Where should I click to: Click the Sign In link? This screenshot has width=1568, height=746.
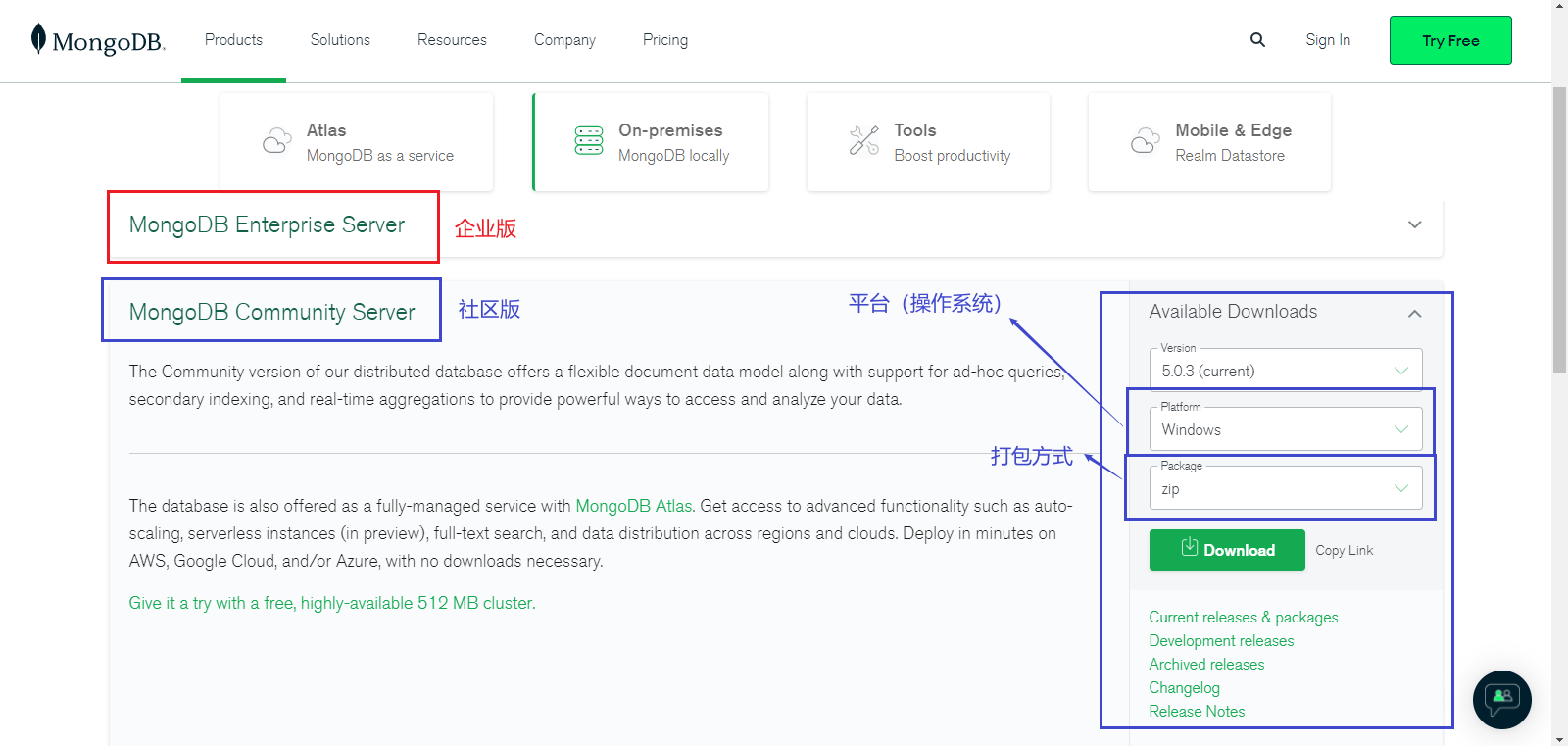[x=1328, y=40]
